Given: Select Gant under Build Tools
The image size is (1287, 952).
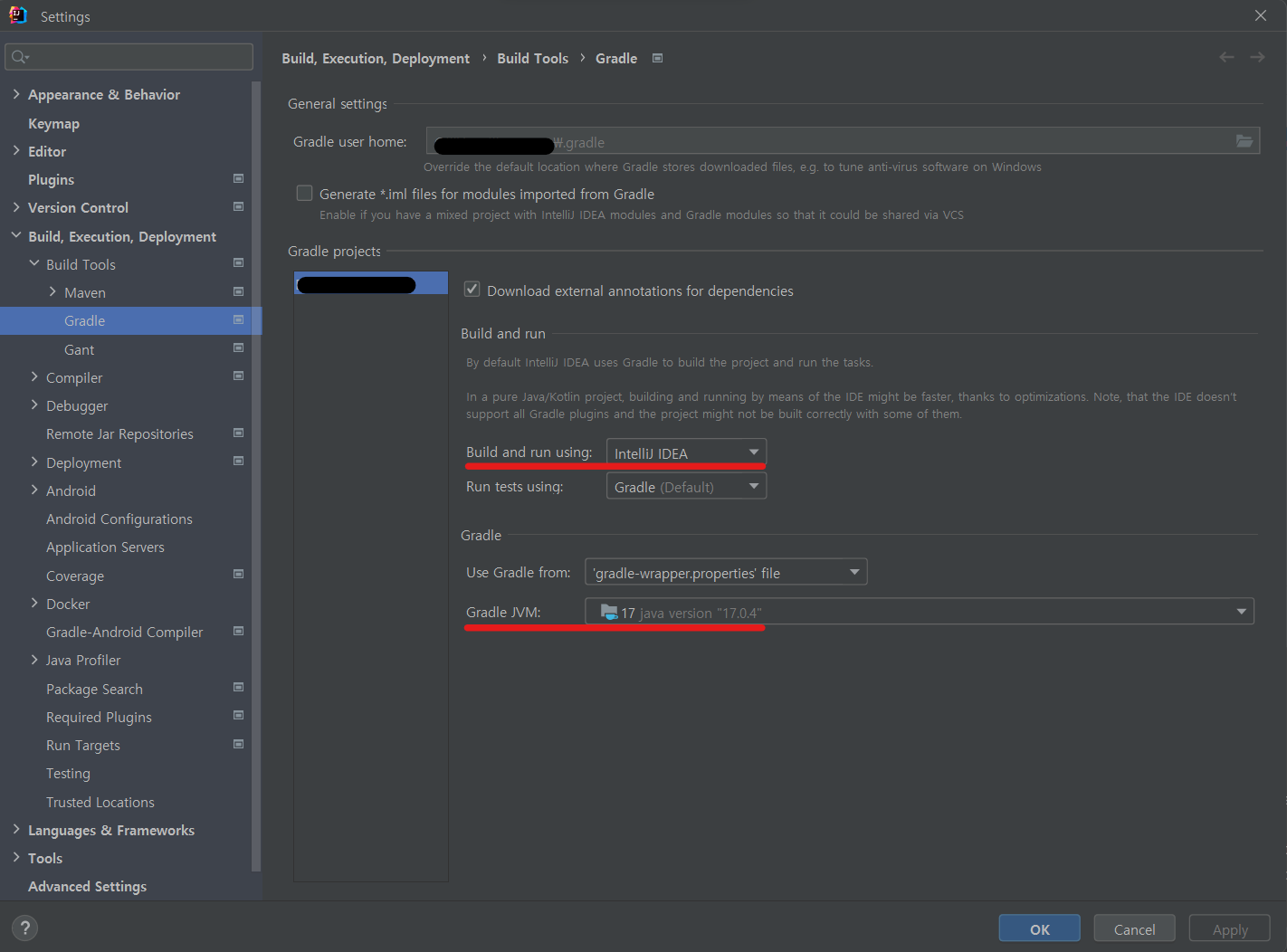Looking at the screenshot, I should tap(80, 349).
